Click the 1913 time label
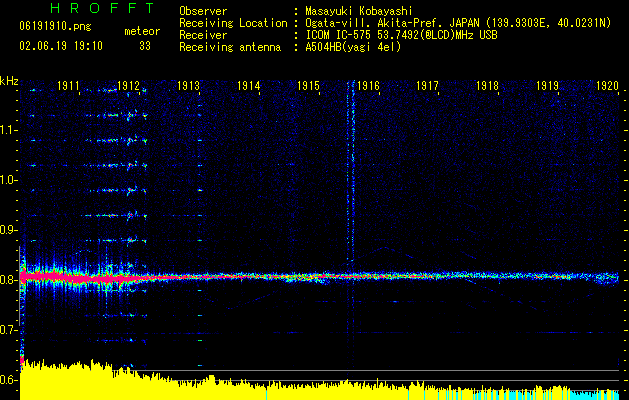The width and height of the screenshot is (629, 400). (x=189, y=85)
